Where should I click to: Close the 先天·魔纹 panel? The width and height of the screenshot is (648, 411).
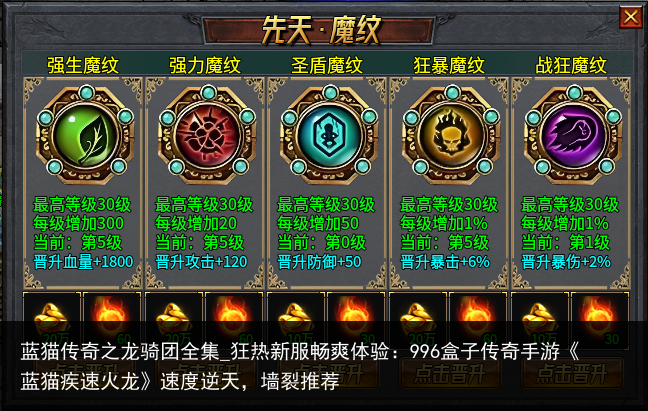631,17
